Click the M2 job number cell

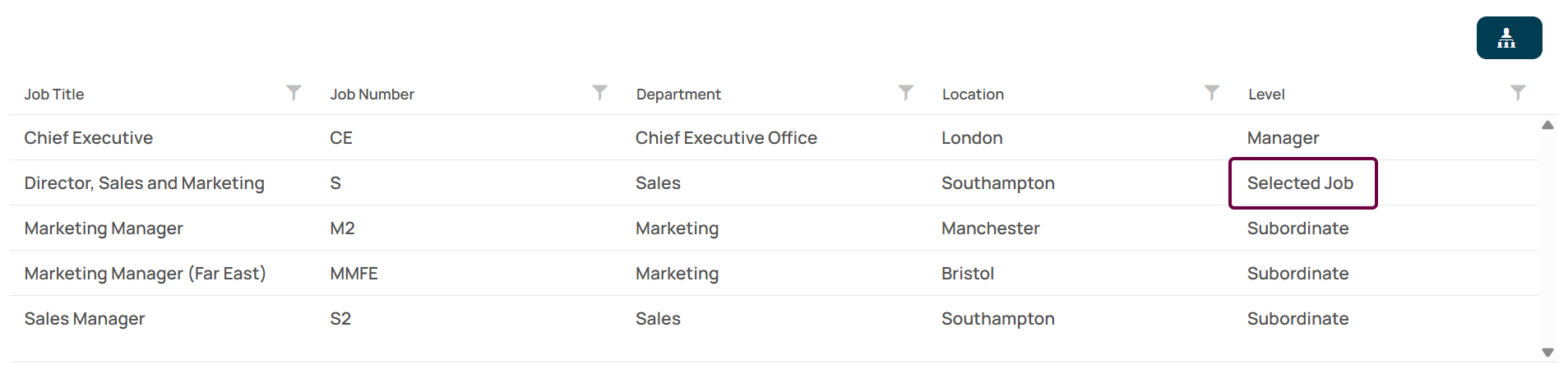pyautogui.click(x=342, y=228)
